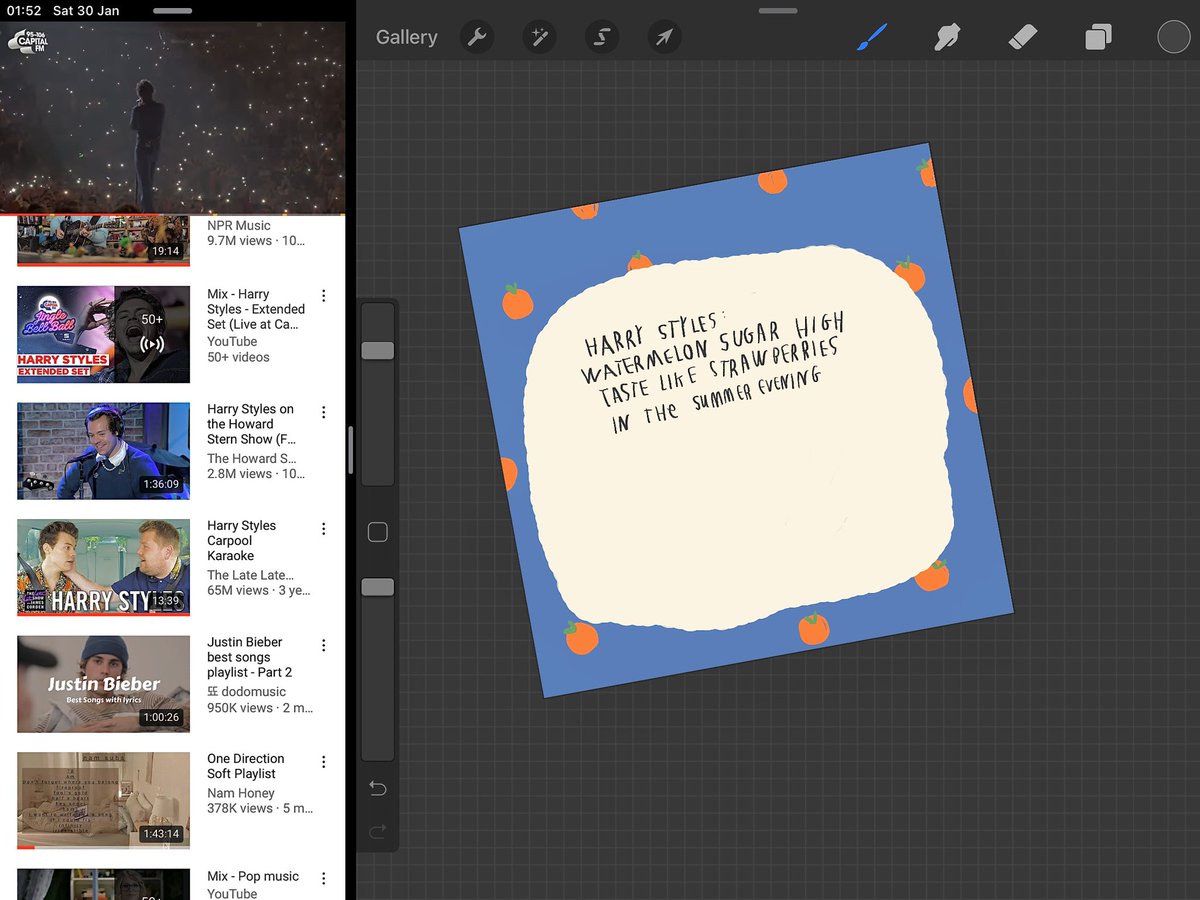1200x900 pixels.
Task: Click the brush opacity slider handle
Action: pyautogui.click(x=378, y=587)
